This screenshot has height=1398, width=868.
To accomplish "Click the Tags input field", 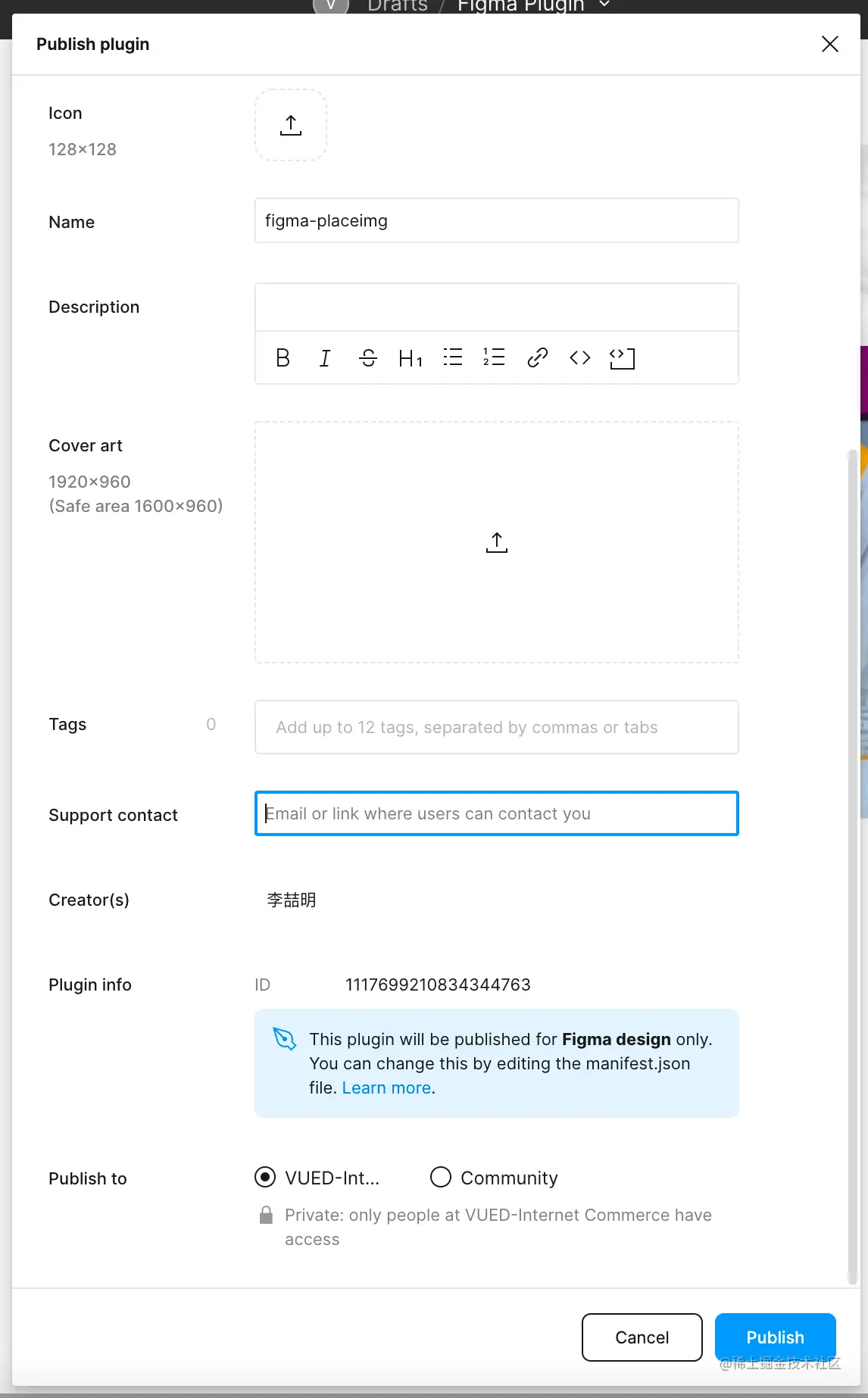I will pyautogui.click(x=496, y=727).
